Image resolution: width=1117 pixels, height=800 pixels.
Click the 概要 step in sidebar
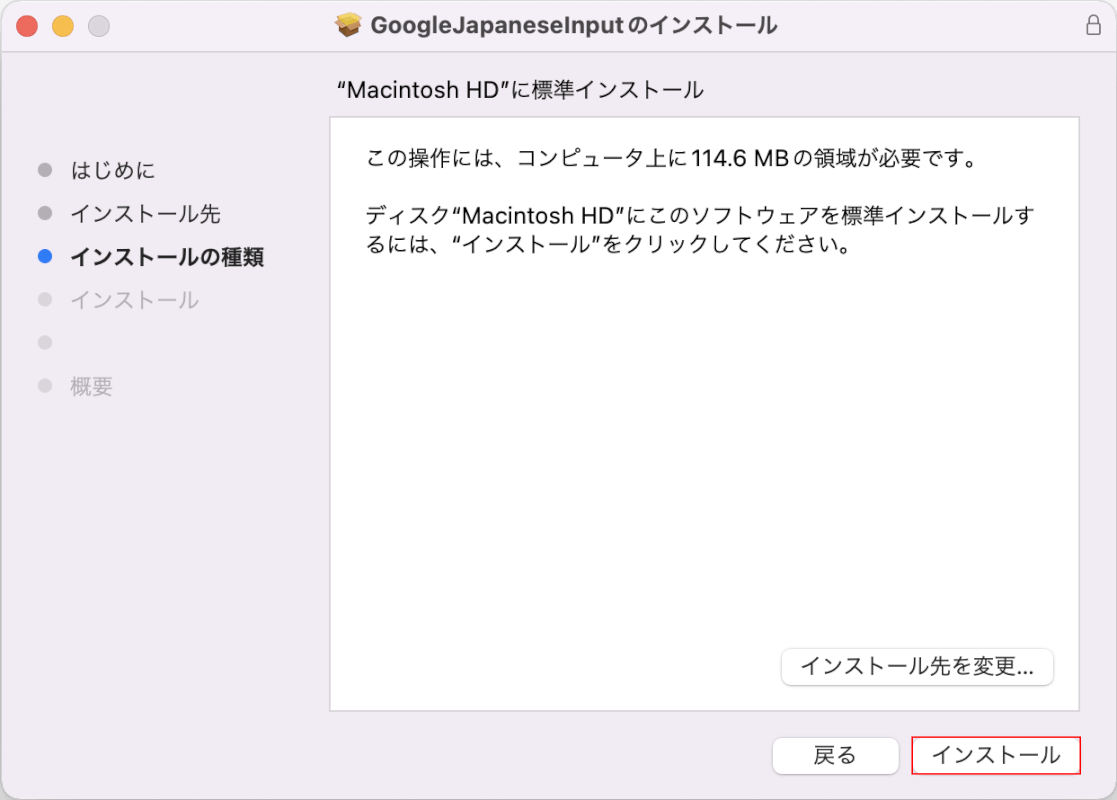pos(91,386)
